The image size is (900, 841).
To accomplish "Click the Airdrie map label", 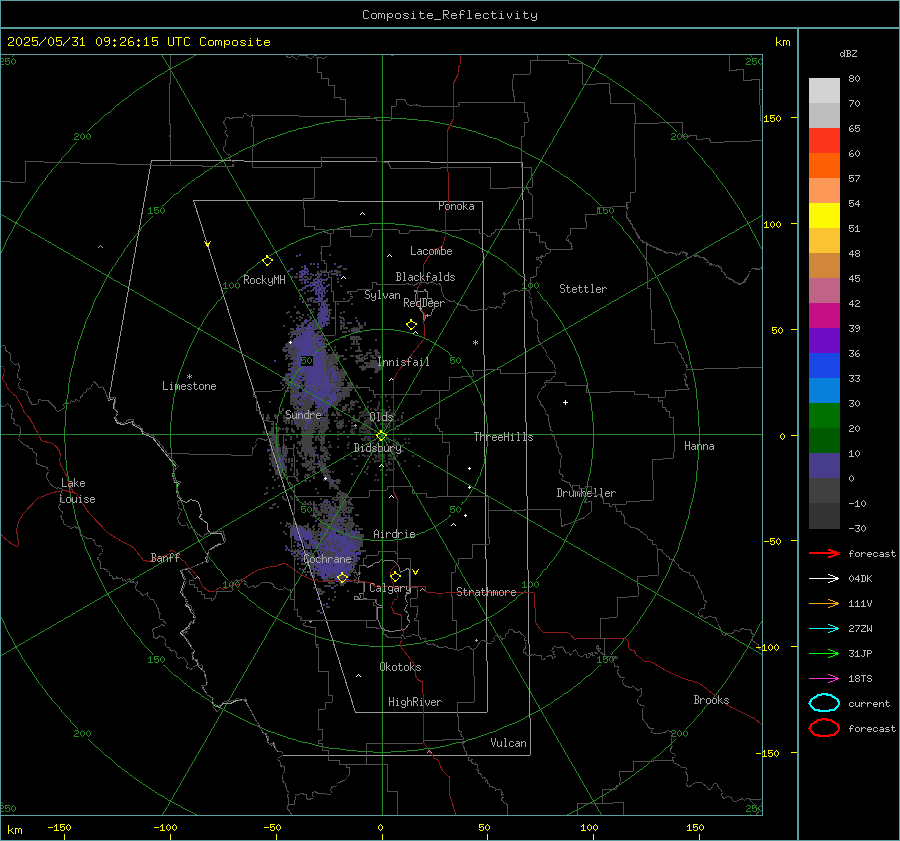I will [x=394, y=534].
